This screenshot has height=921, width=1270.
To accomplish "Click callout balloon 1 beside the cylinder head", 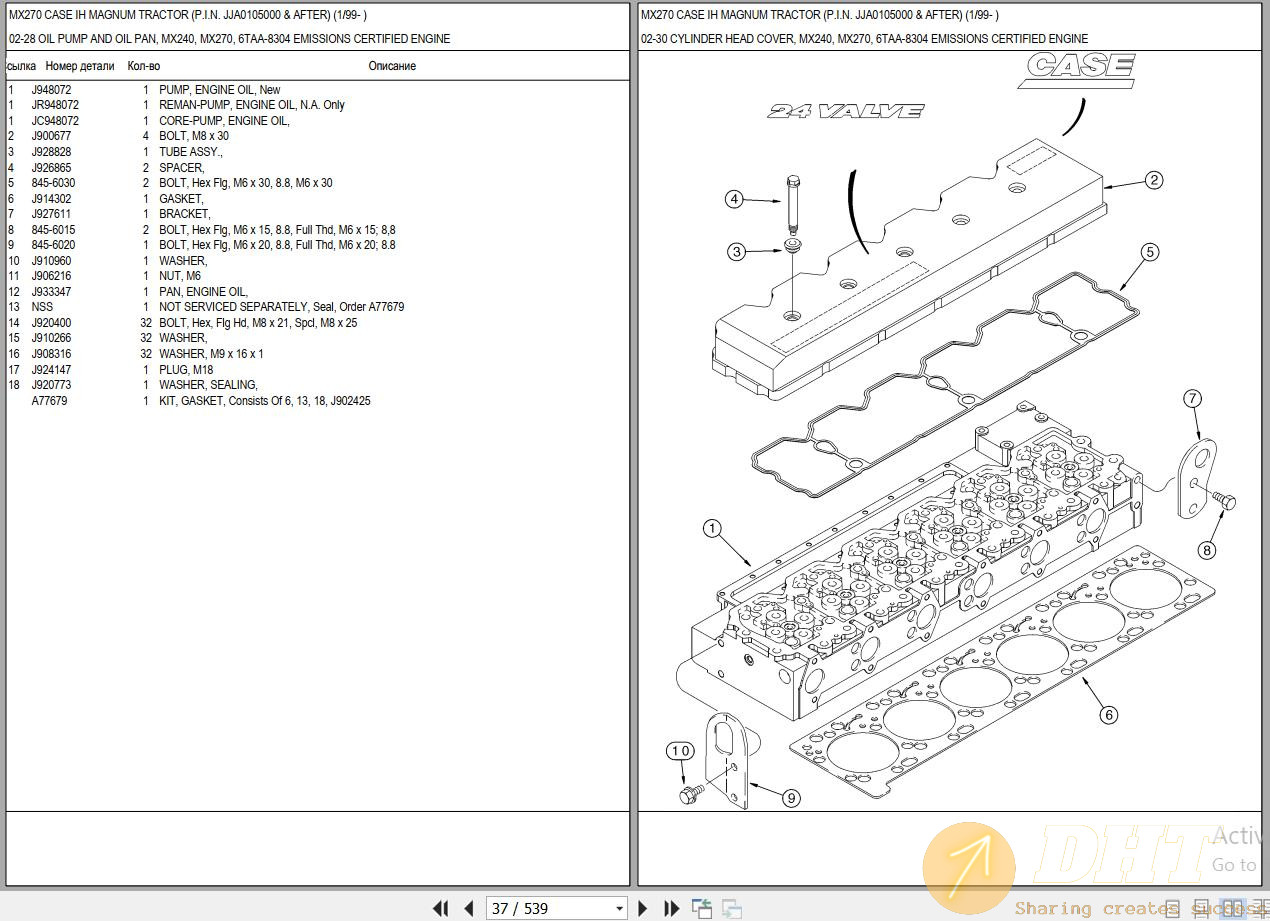I will coord(714,529).
